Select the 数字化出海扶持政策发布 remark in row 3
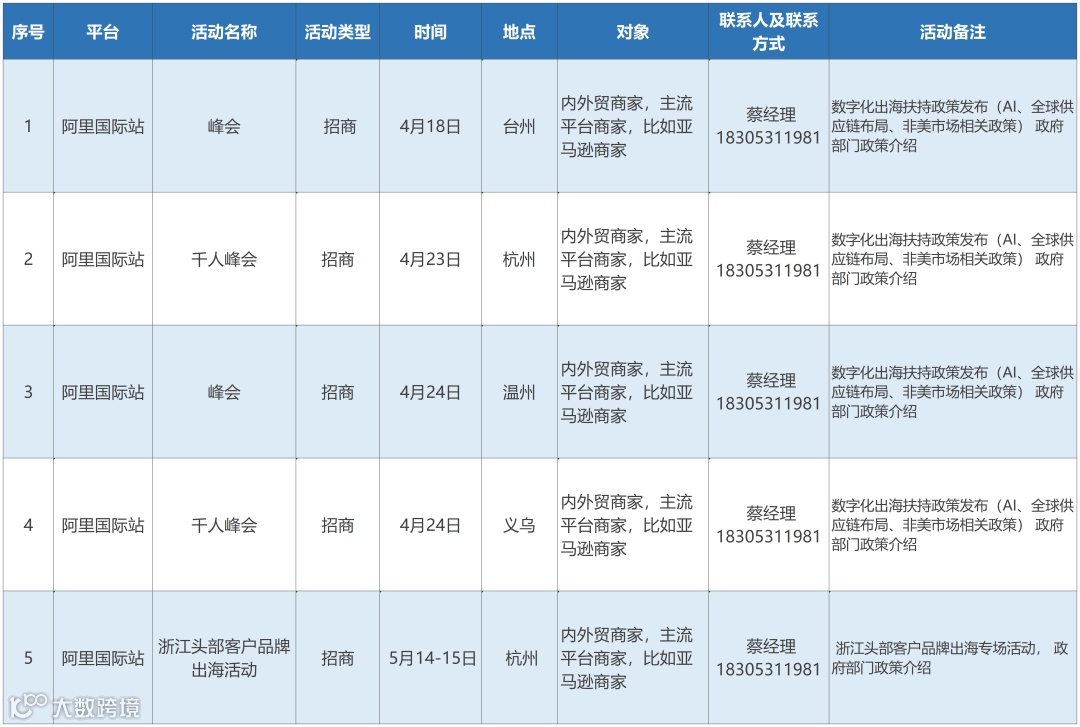Image resolution: width=1080 pixels, height=727 pixels. [x=953, y=392]
